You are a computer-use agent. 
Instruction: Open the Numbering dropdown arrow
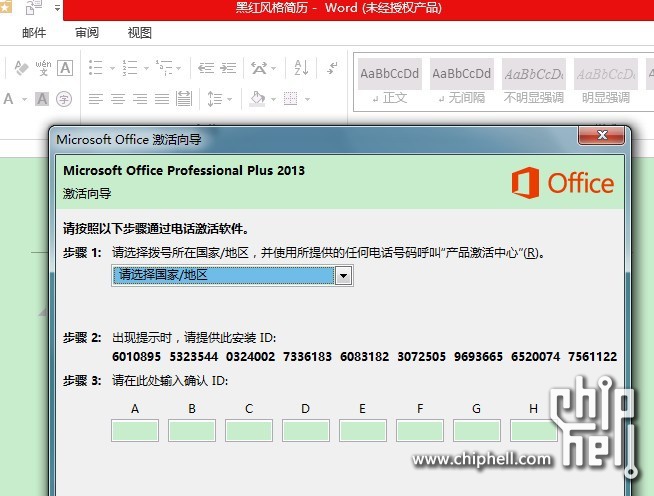click(x=146, y=68)
